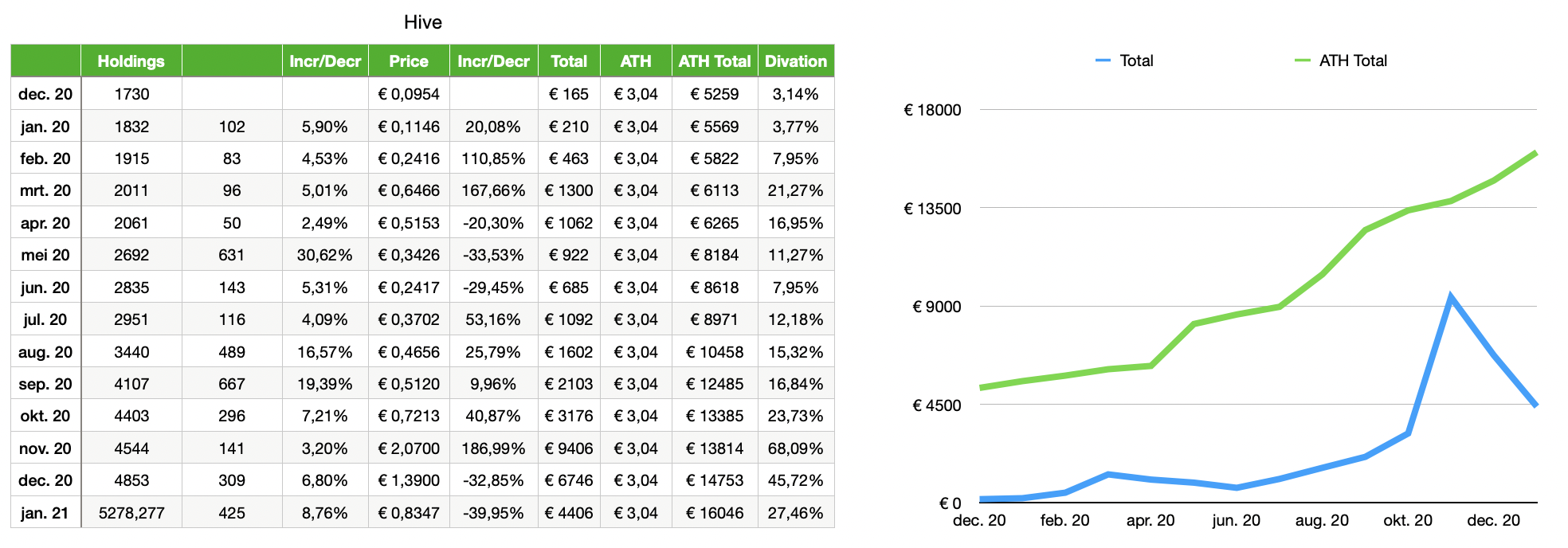Select the ATH Total column header in the table
The image size is (1568, 548).
point(715,61)
